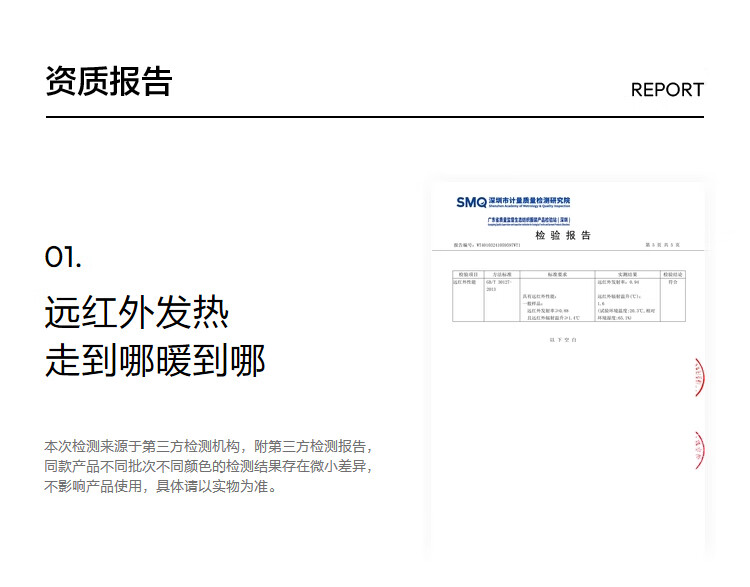Click the 走到哪暖到哪 slogan line
Viewport: 750px width, 587px height.
click(155, 361)
